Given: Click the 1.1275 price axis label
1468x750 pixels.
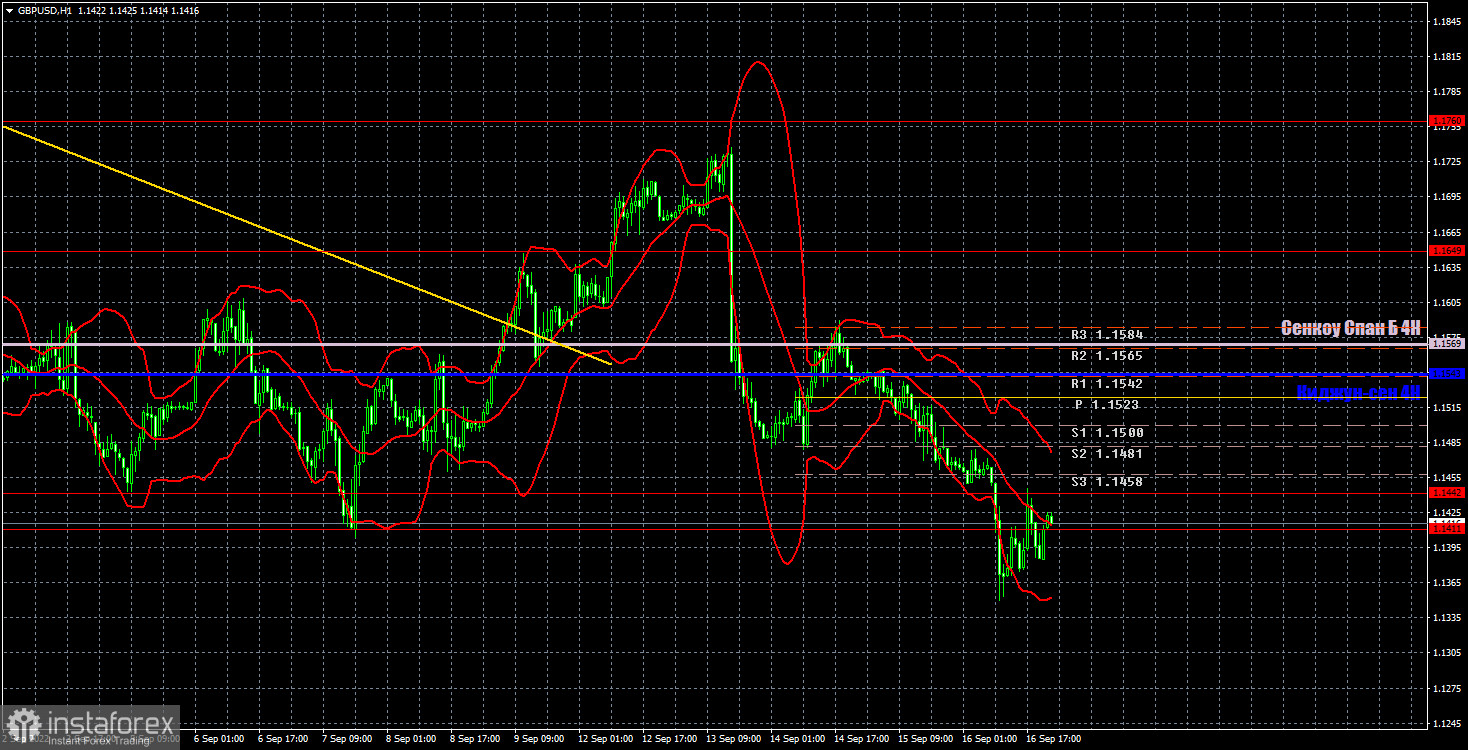Looking at the screenshot, I should point(1447,687).
